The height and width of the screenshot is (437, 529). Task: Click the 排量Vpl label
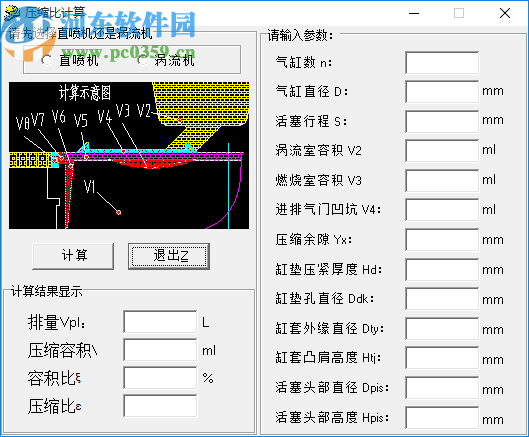56,322
